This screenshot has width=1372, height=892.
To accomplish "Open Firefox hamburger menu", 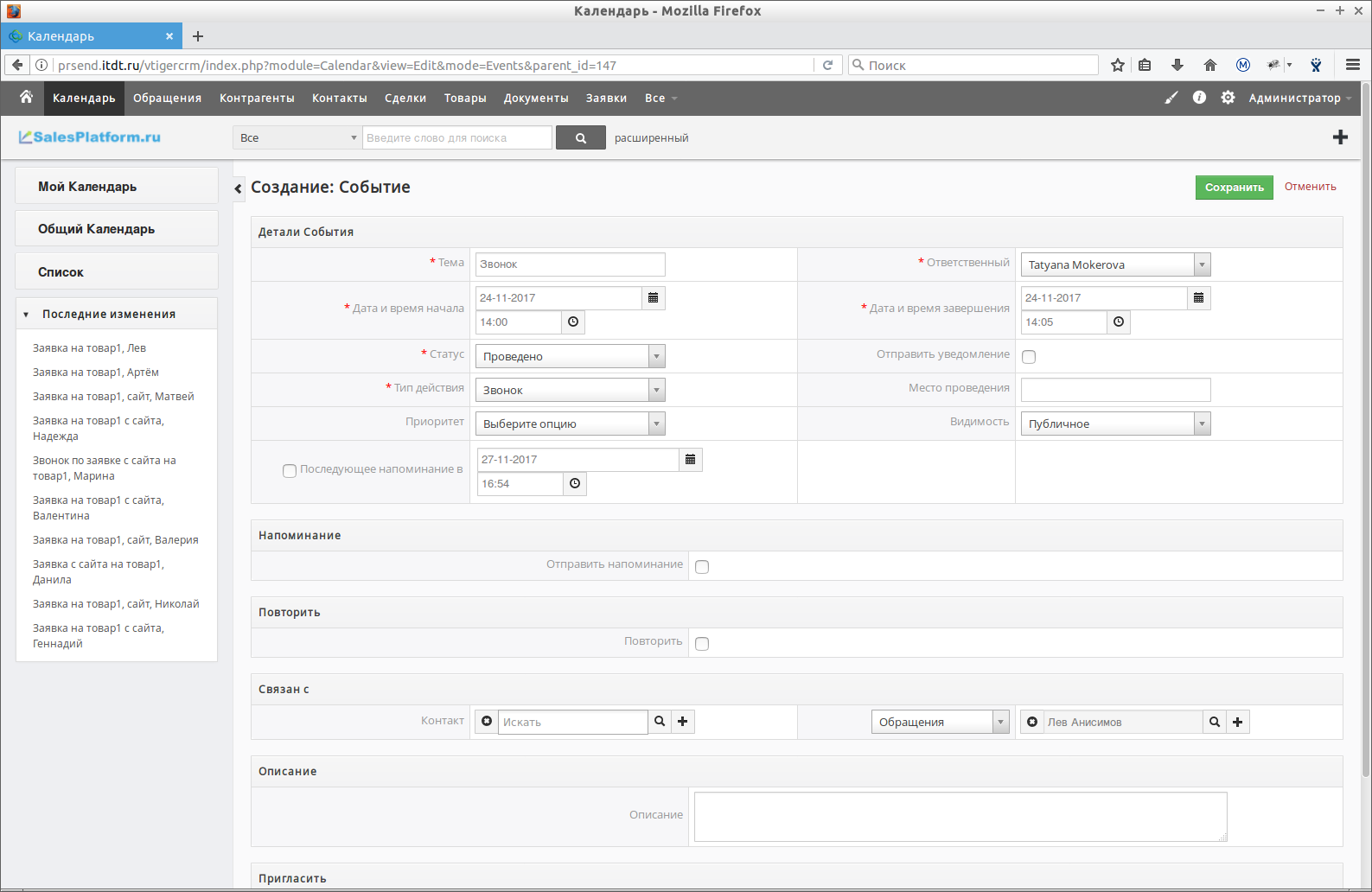I will click(x=1353, y=65).
